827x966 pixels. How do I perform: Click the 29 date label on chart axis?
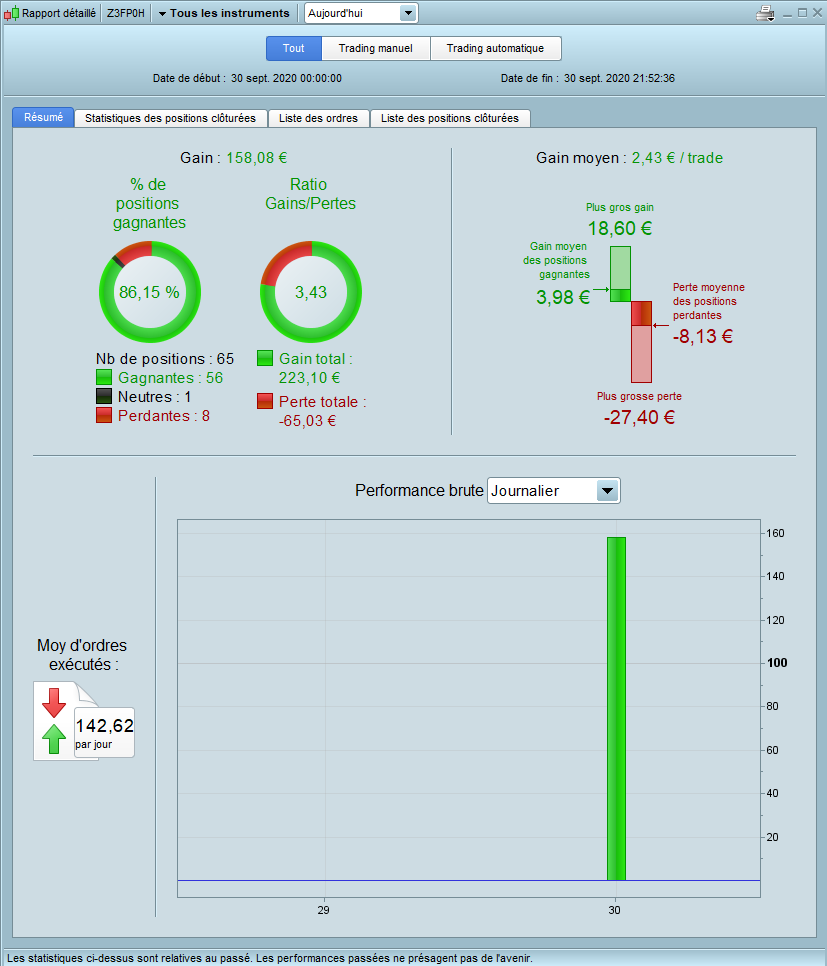(x=324, y=910)
